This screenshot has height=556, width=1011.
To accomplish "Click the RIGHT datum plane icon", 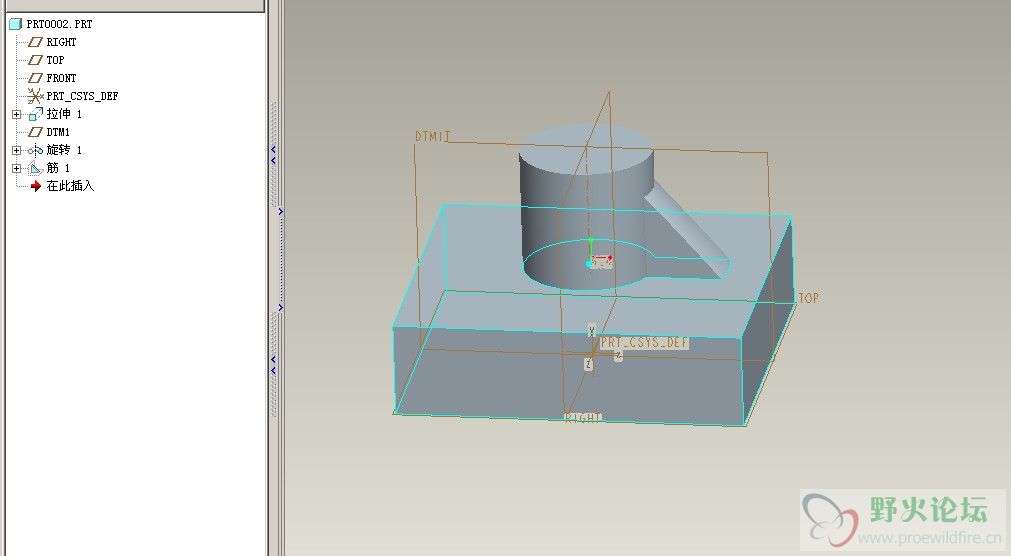I will point(35,42).
